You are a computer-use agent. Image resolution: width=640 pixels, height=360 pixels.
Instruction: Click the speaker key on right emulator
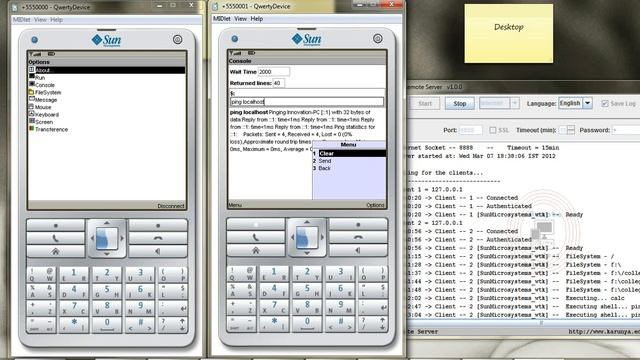click(x=358, y=250)
